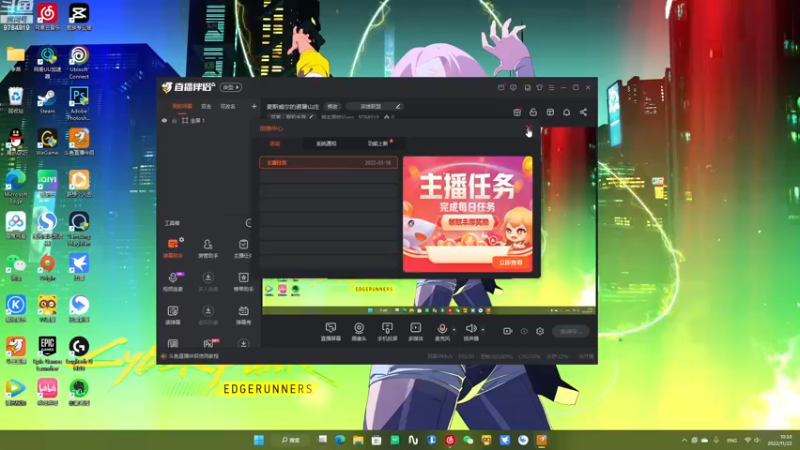
Task: Collapse the 工具箱 toolbox panel arrow
Action: (x=248, y=223)
